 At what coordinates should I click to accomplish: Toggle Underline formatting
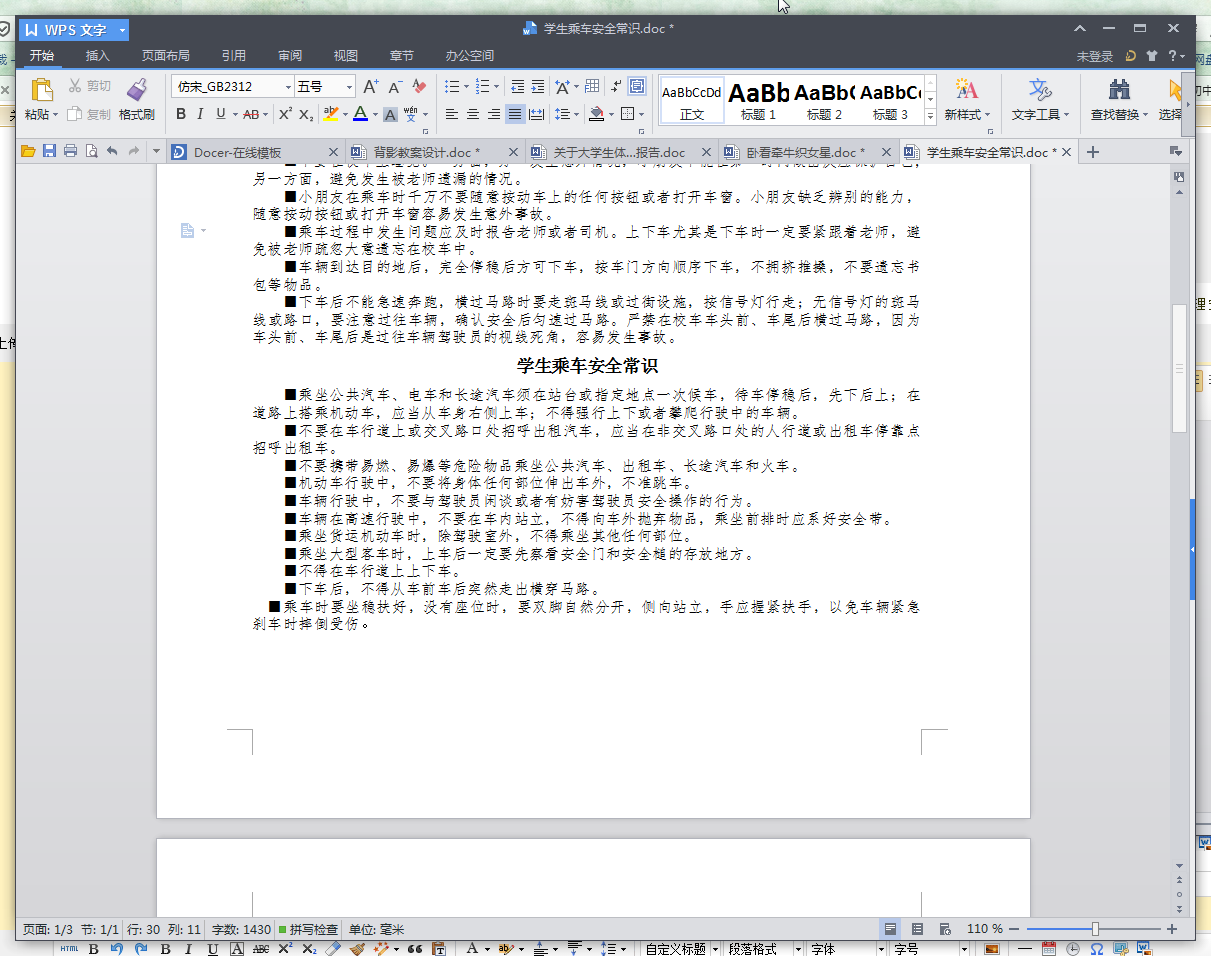coord(221,115)
